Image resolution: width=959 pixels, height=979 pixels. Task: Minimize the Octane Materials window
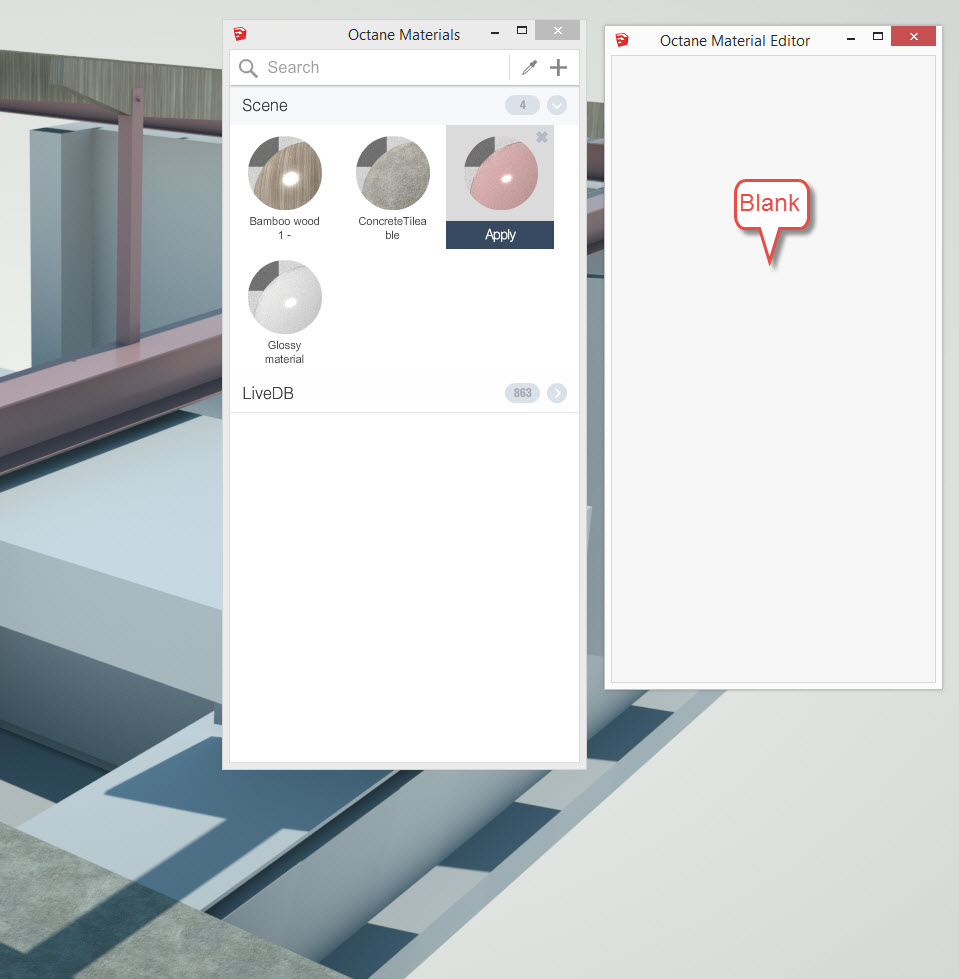click(495, 32)
